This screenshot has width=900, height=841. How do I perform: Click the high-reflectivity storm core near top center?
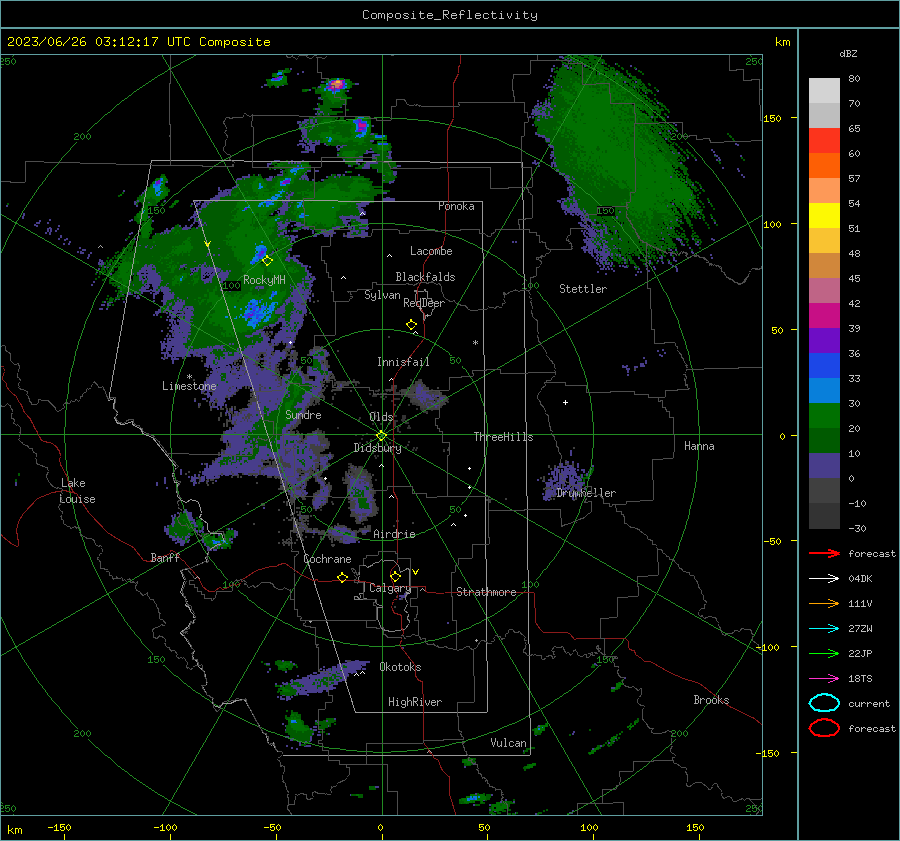336,85
